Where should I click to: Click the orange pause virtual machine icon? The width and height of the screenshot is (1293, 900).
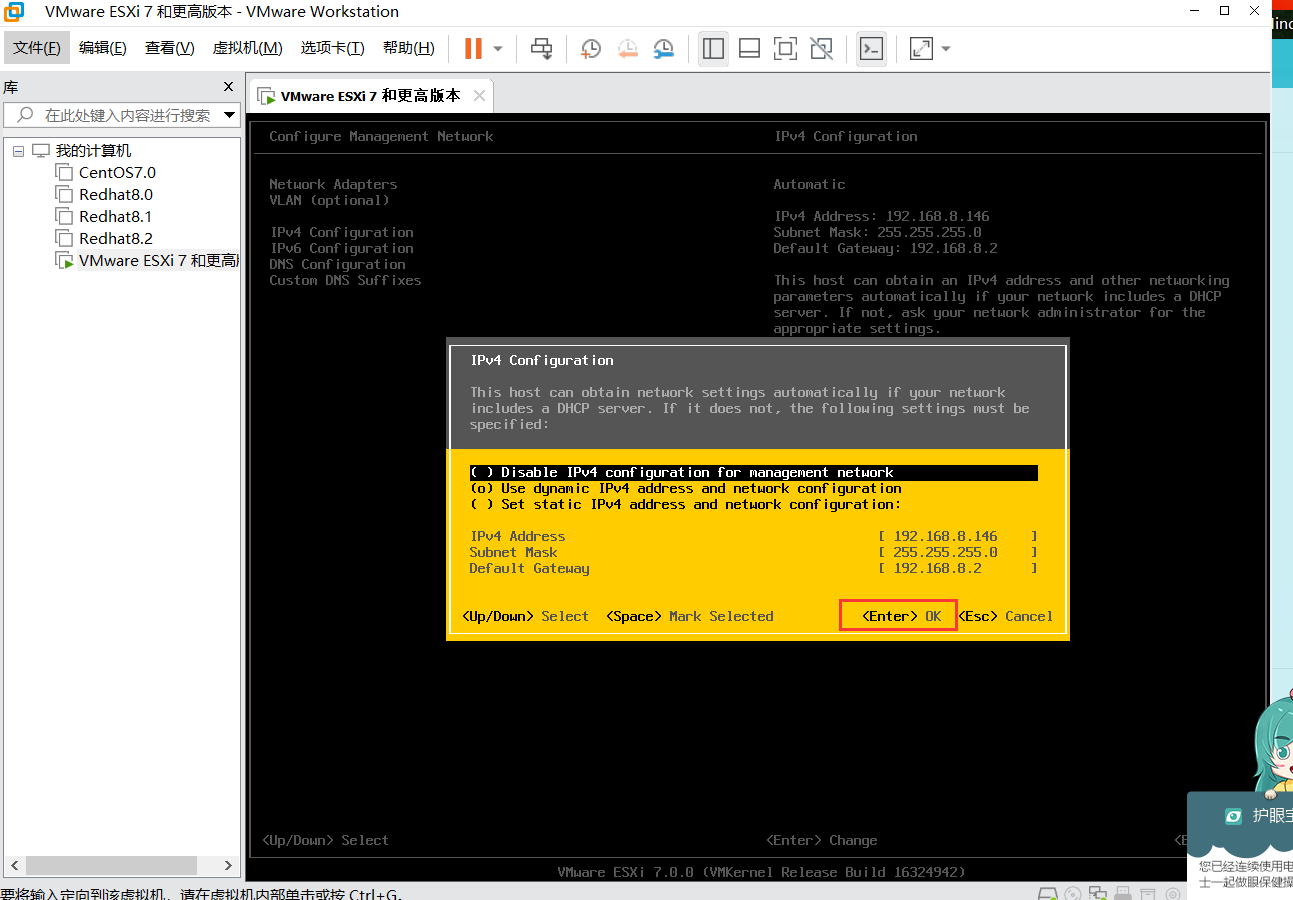click(x=473, y=48)
